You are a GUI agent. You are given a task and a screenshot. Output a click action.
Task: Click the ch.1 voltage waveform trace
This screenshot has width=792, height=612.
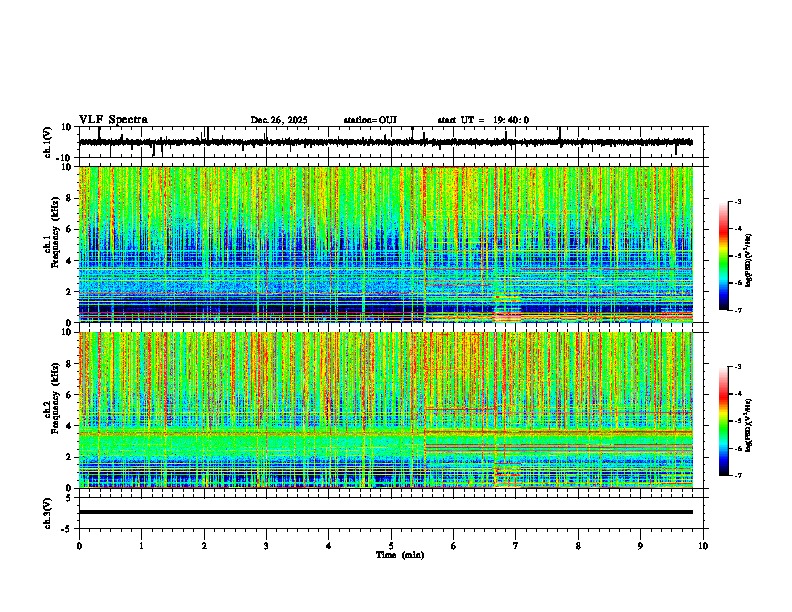click(x=386, y=142)
